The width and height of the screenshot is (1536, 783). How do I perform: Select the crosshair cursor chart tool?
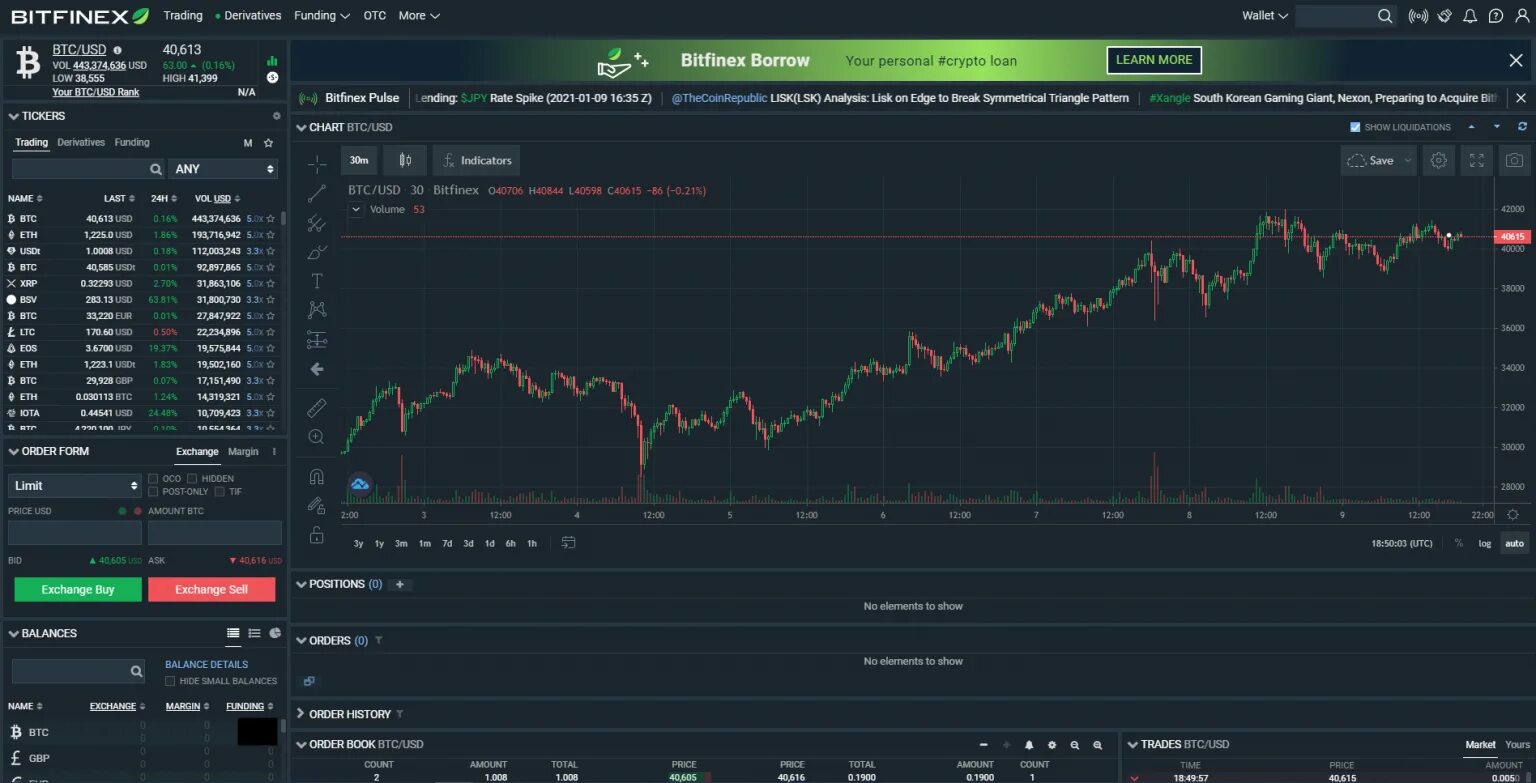coord(317,164)
